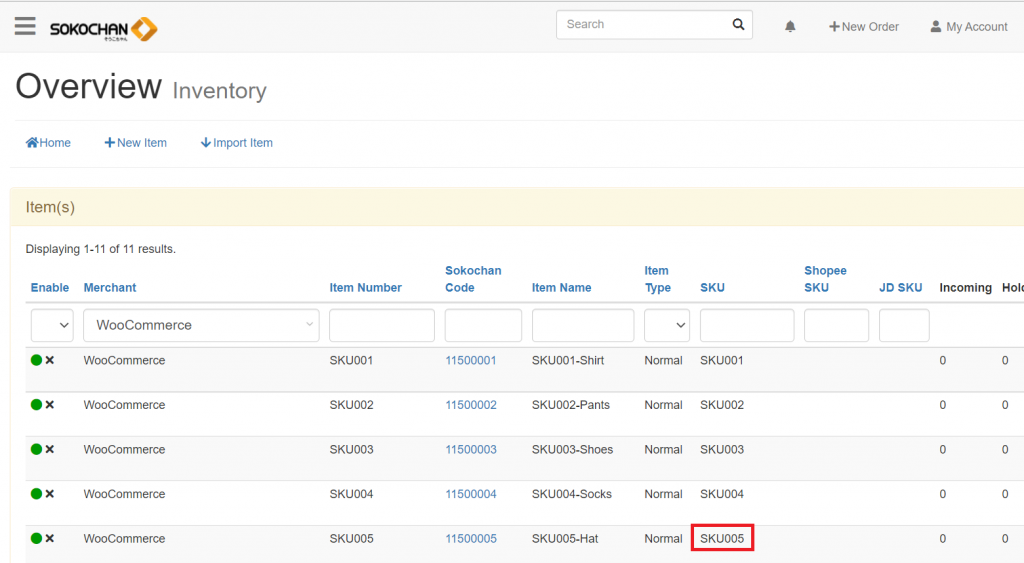Click the Sokochan logo
This screenshot has height=563, width=1024.
103,29
